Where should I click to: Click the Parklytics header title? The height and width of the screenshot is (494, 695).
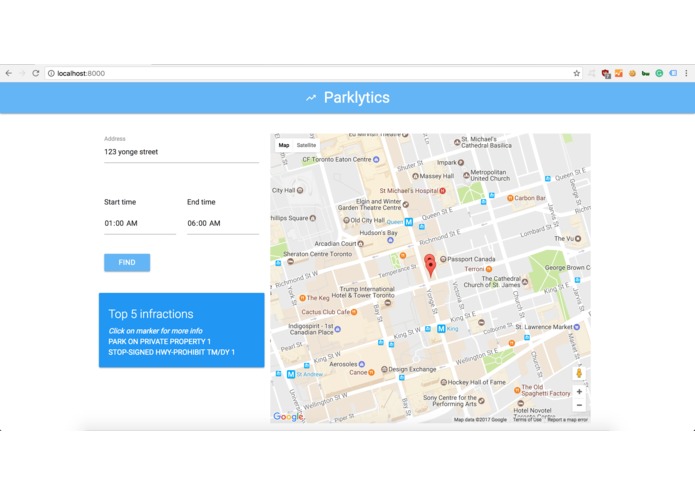[x=357, y=97]
